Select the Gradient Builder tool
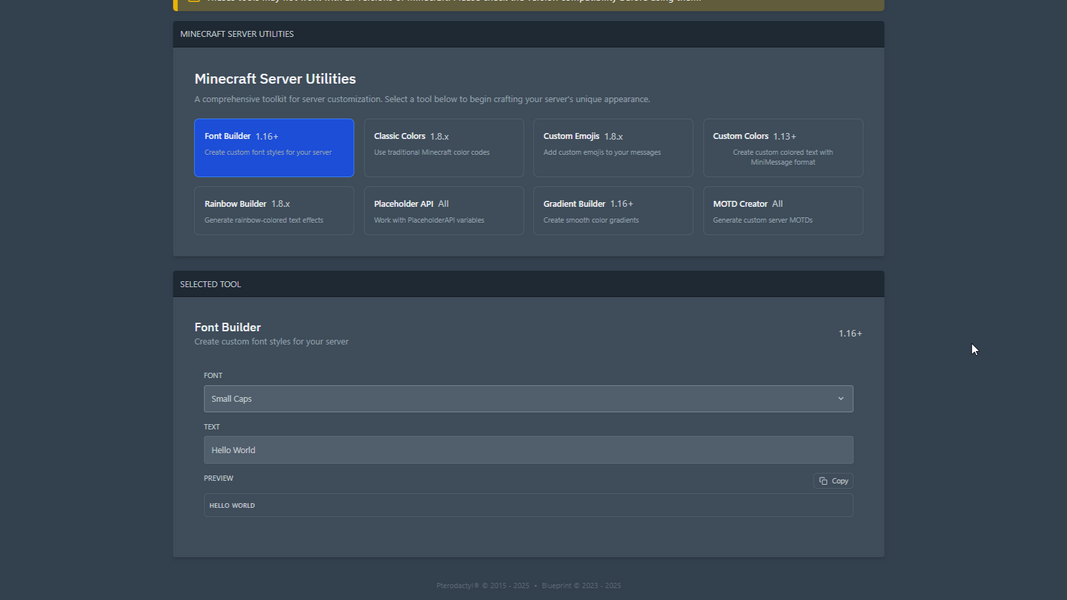1067x600 pixels. (x=612, y=211)
